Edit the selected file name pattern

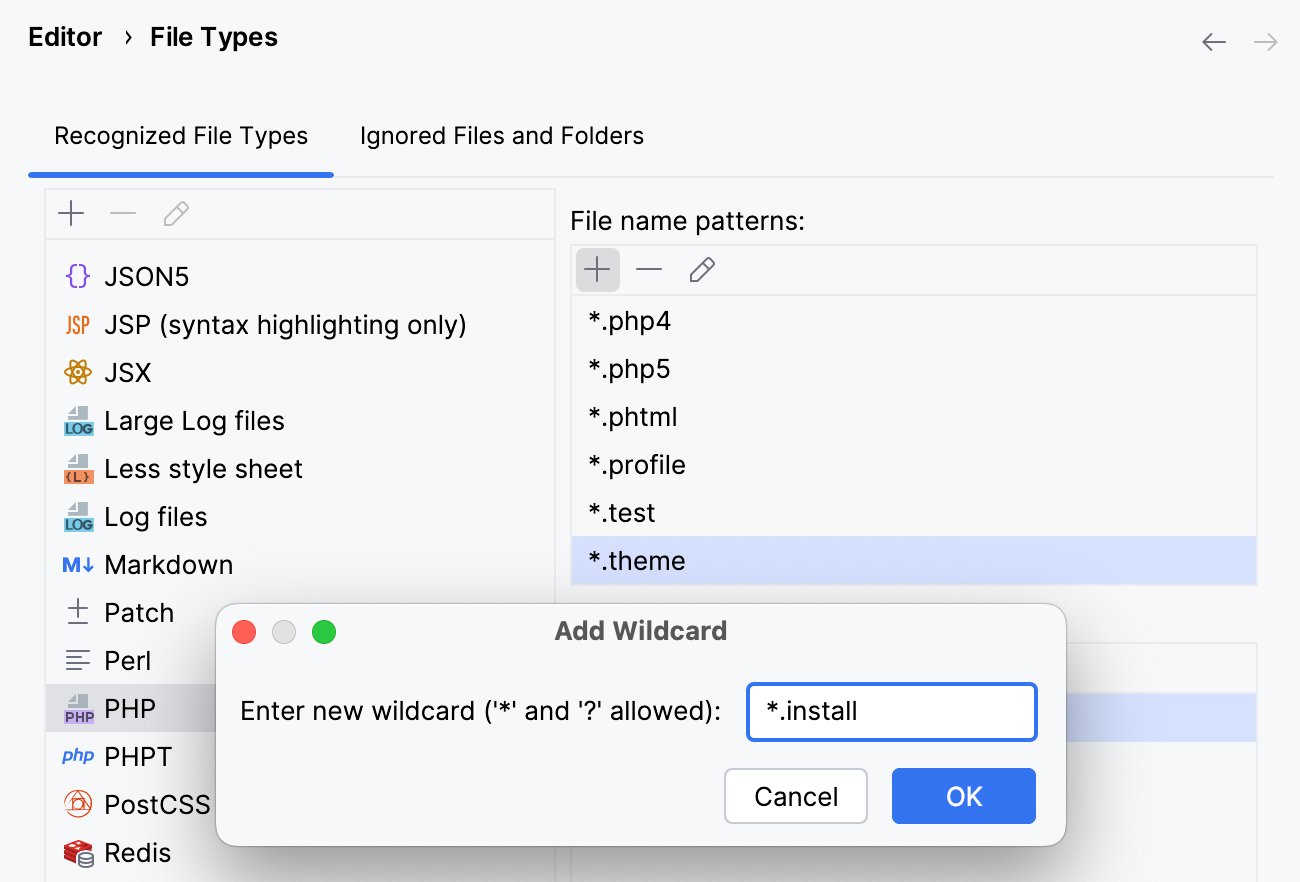701,269
